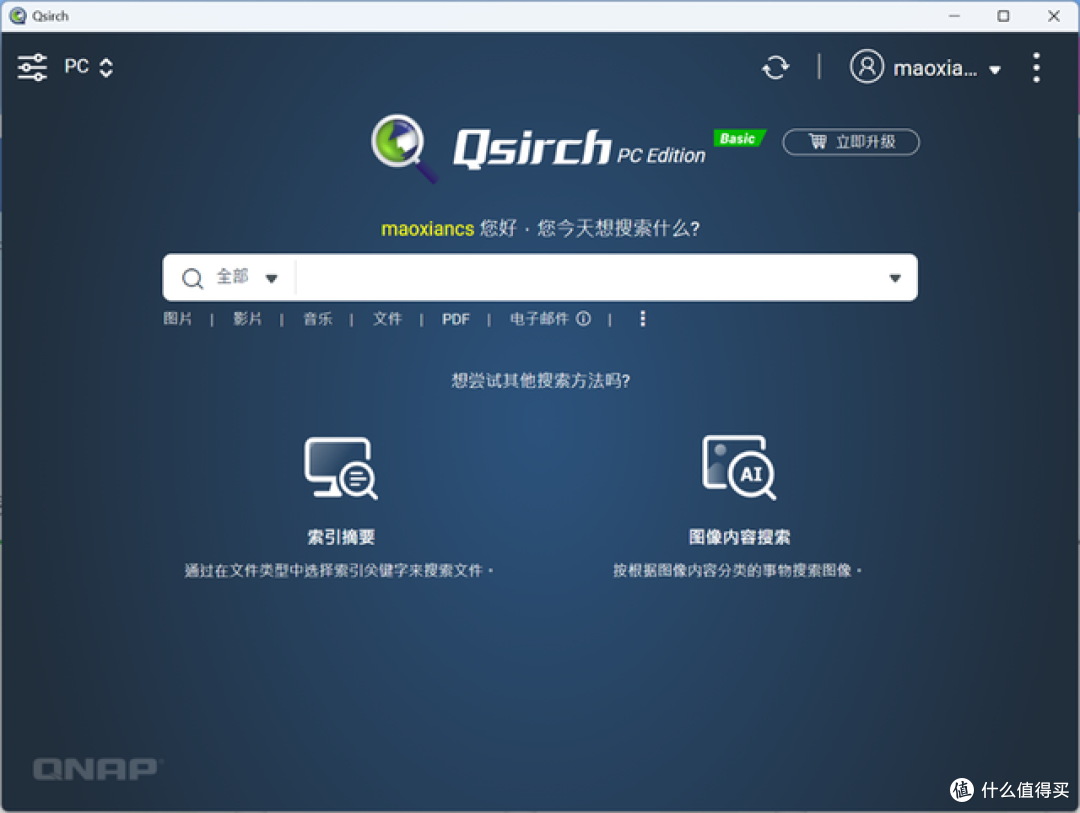The image size is (1080, 813).
Task: Click the search magnifier icon
Action: click(192, 278)
